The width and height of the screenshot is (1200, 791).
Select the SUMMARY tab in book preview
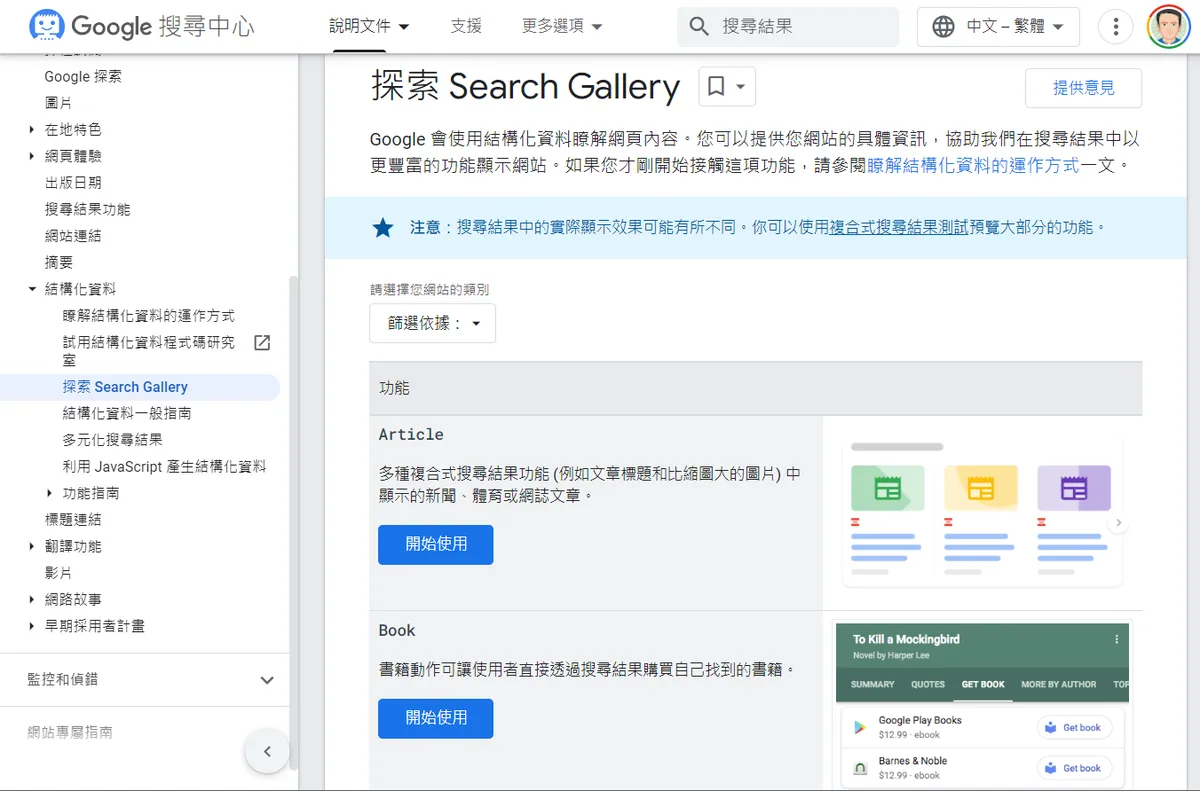pos(872,684)
